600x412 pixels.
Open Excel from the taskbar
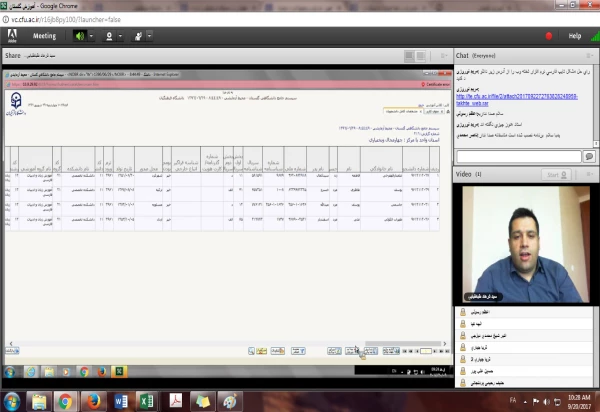click(x=147, y=401)
